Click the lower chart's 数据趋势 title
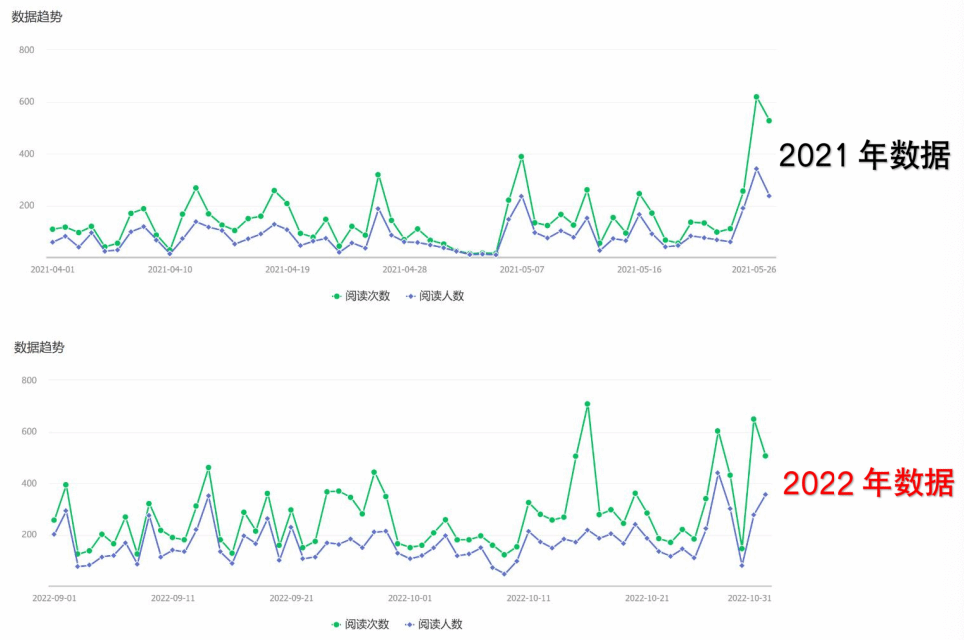Viewport: 964px width, 640px height. click(x=39, y=347)
